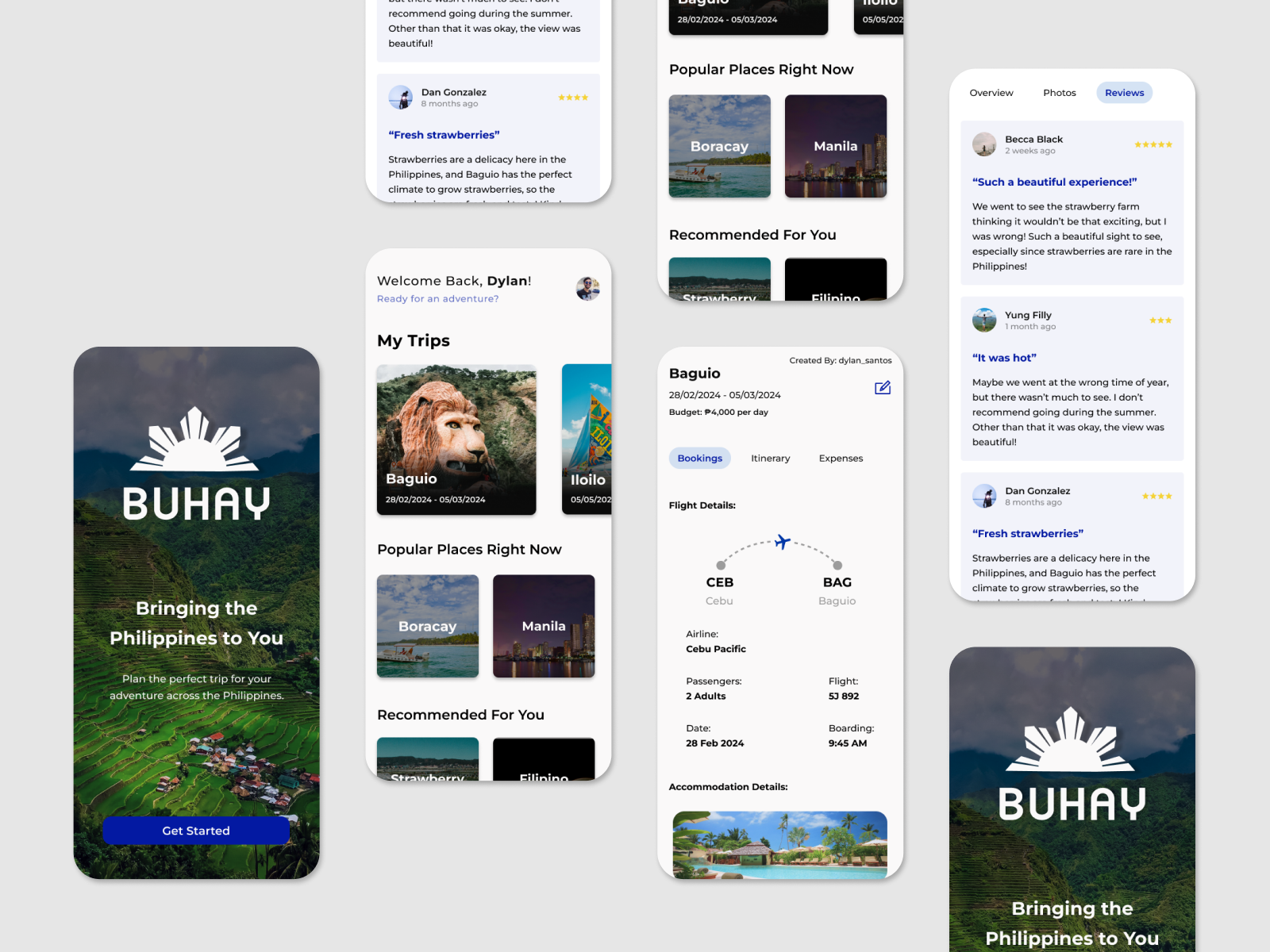Click Dan Gonzalez's avatar in the tabbed Reviews screen
The height and width of the screenshot is (952, 1270).
pos(984,496)
